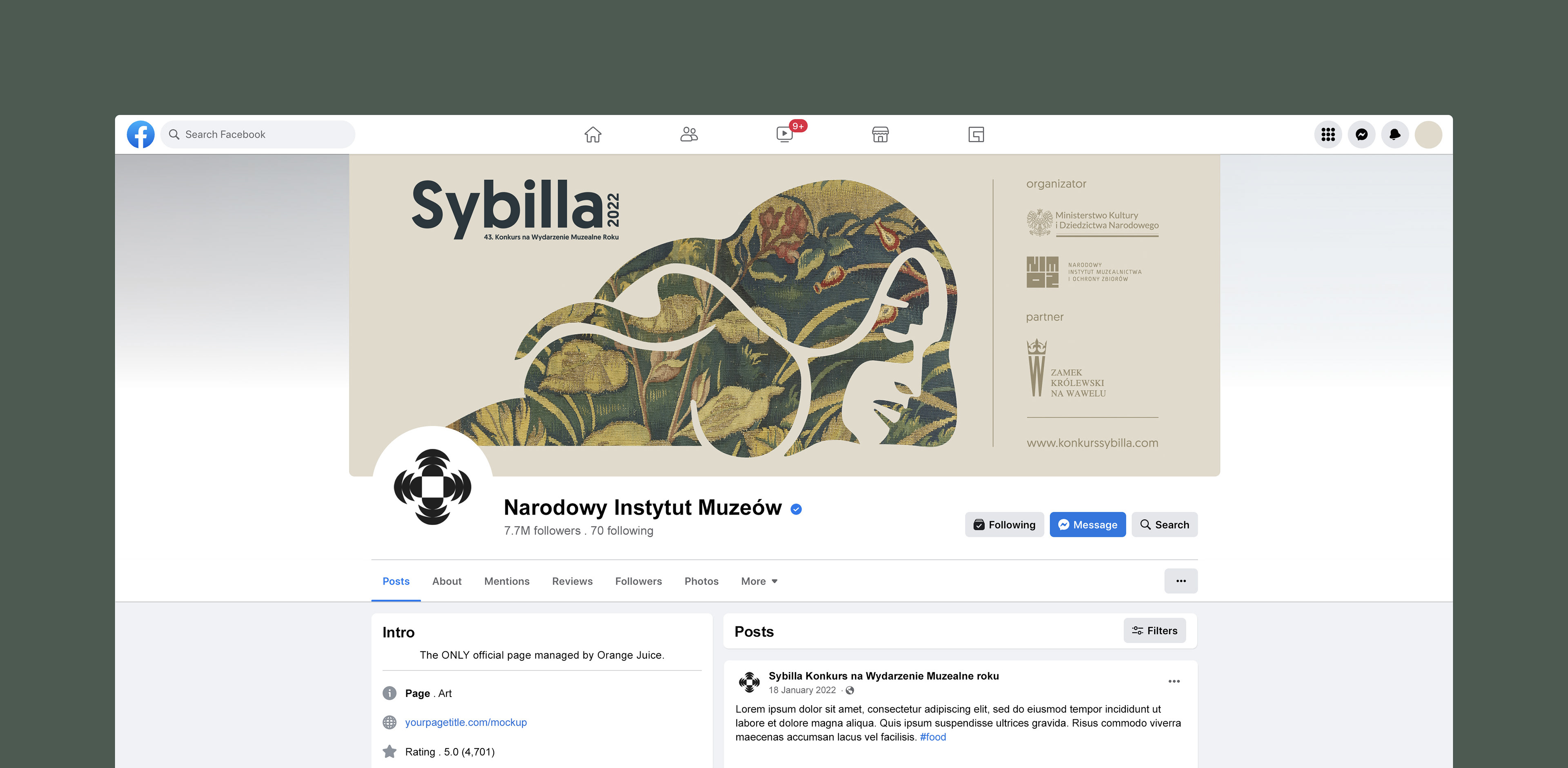Open the Messenger icon in top bar
The width and height of the screenshot is (1568, 768).
tap(1362, 134)
